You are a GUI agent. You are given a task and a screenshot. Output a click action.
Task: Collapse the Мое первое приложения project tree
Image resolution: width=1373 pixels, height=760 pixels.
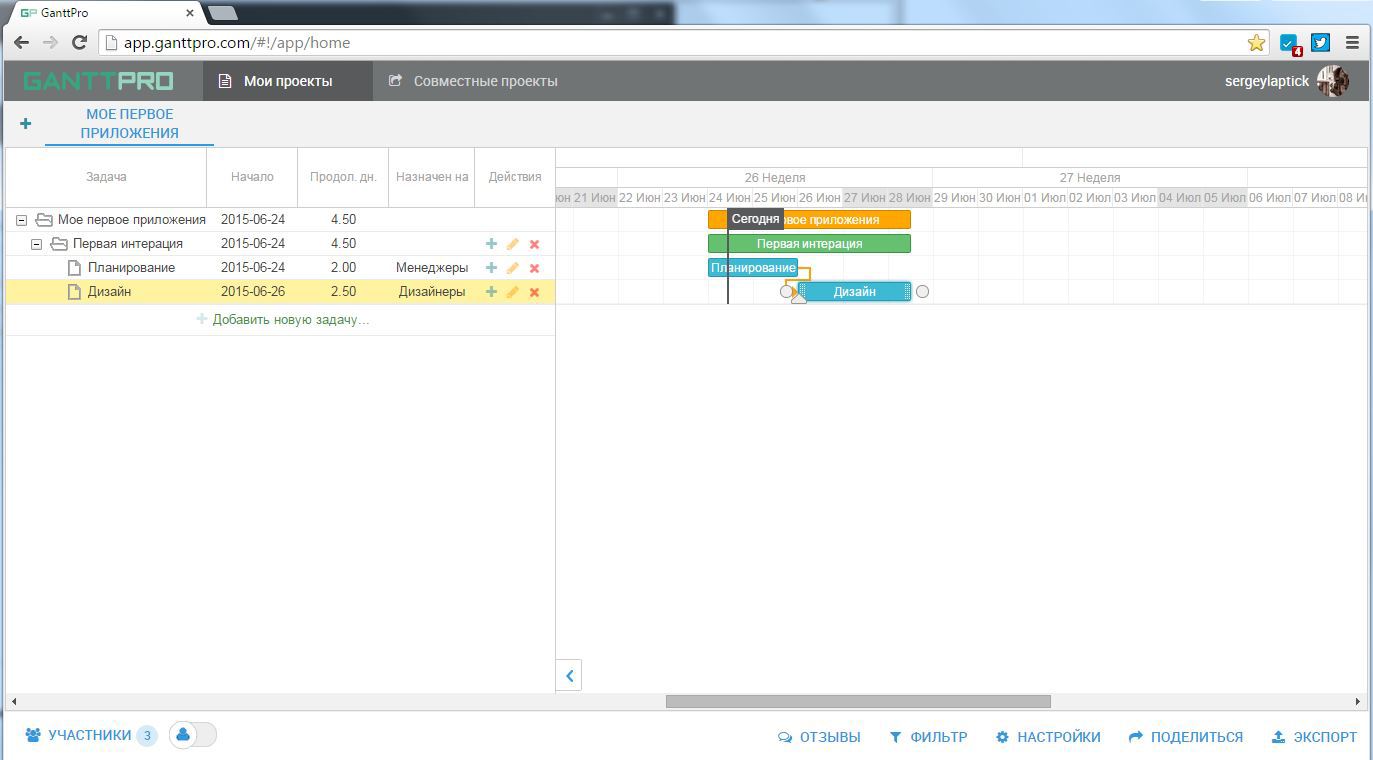click(x=21, y=220)
